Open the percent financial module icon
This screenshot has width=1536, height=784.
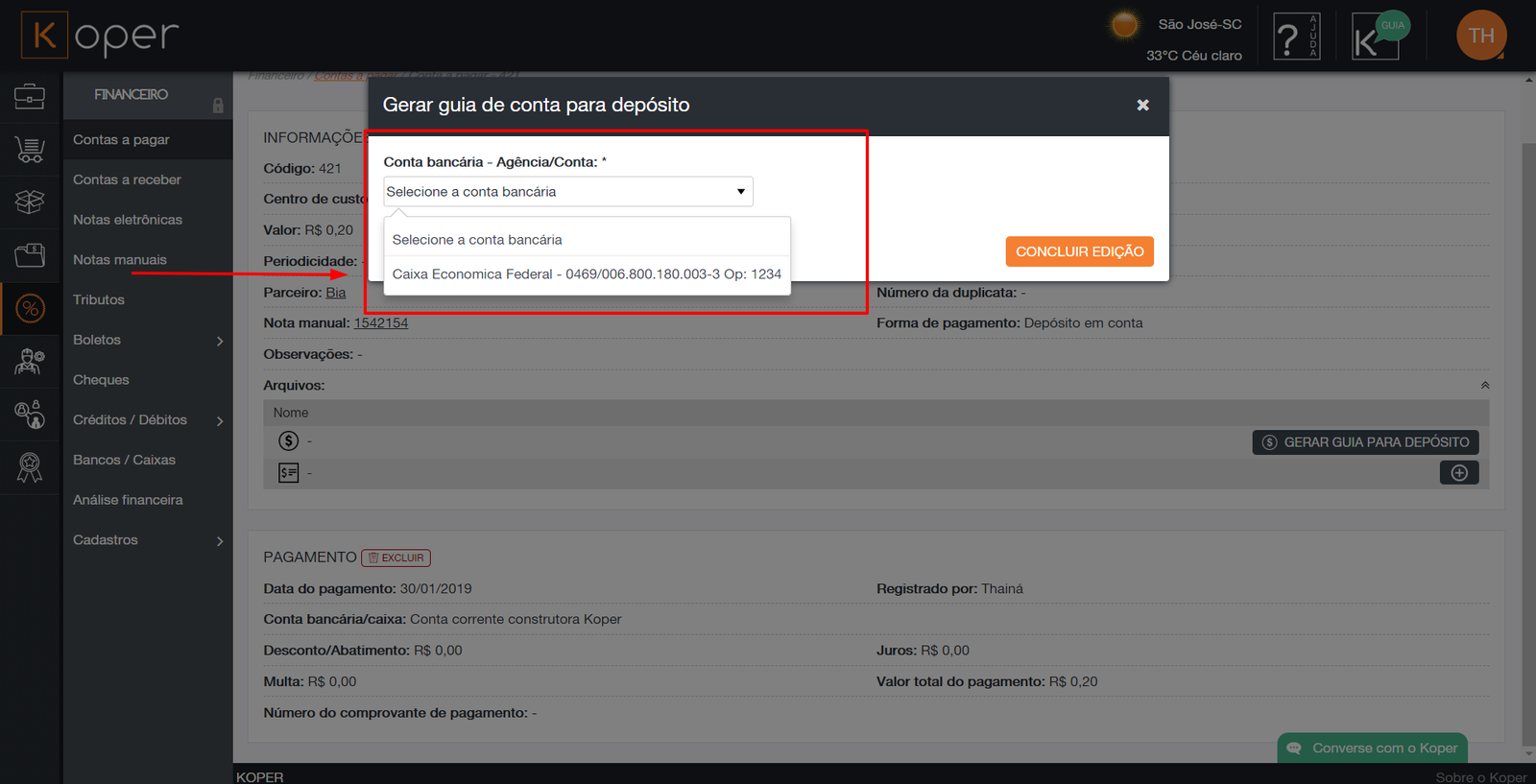(x=30, y=308)
